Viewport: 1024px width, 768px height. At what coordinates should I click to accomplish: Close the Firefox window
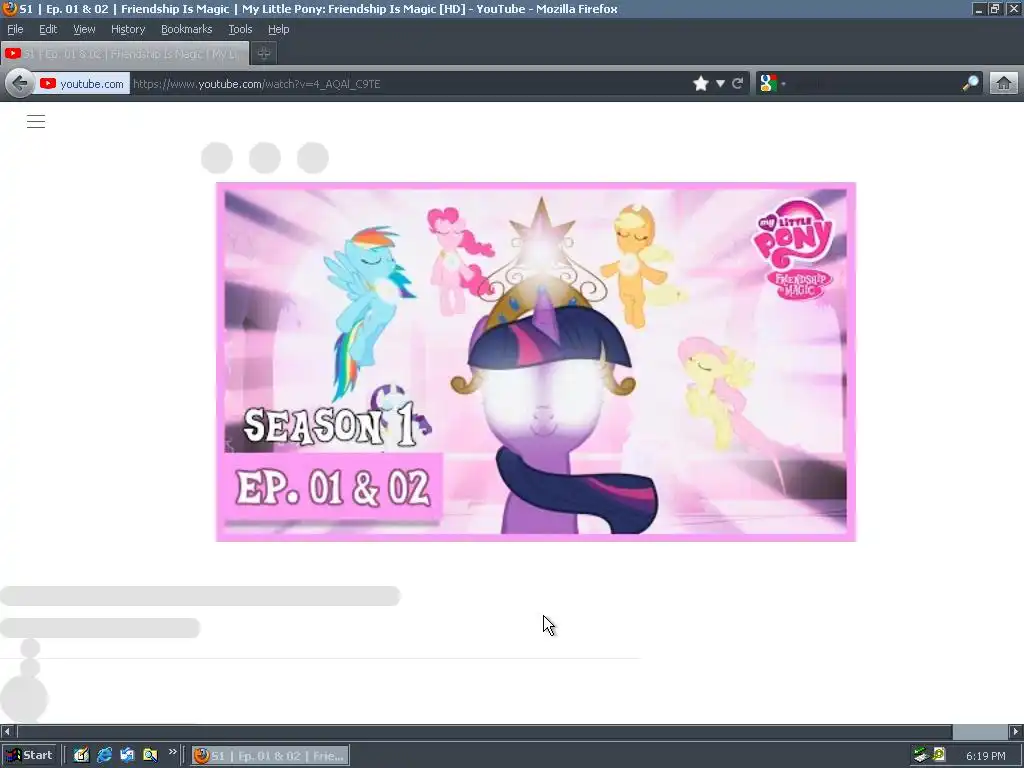[x=1014, y=8]
